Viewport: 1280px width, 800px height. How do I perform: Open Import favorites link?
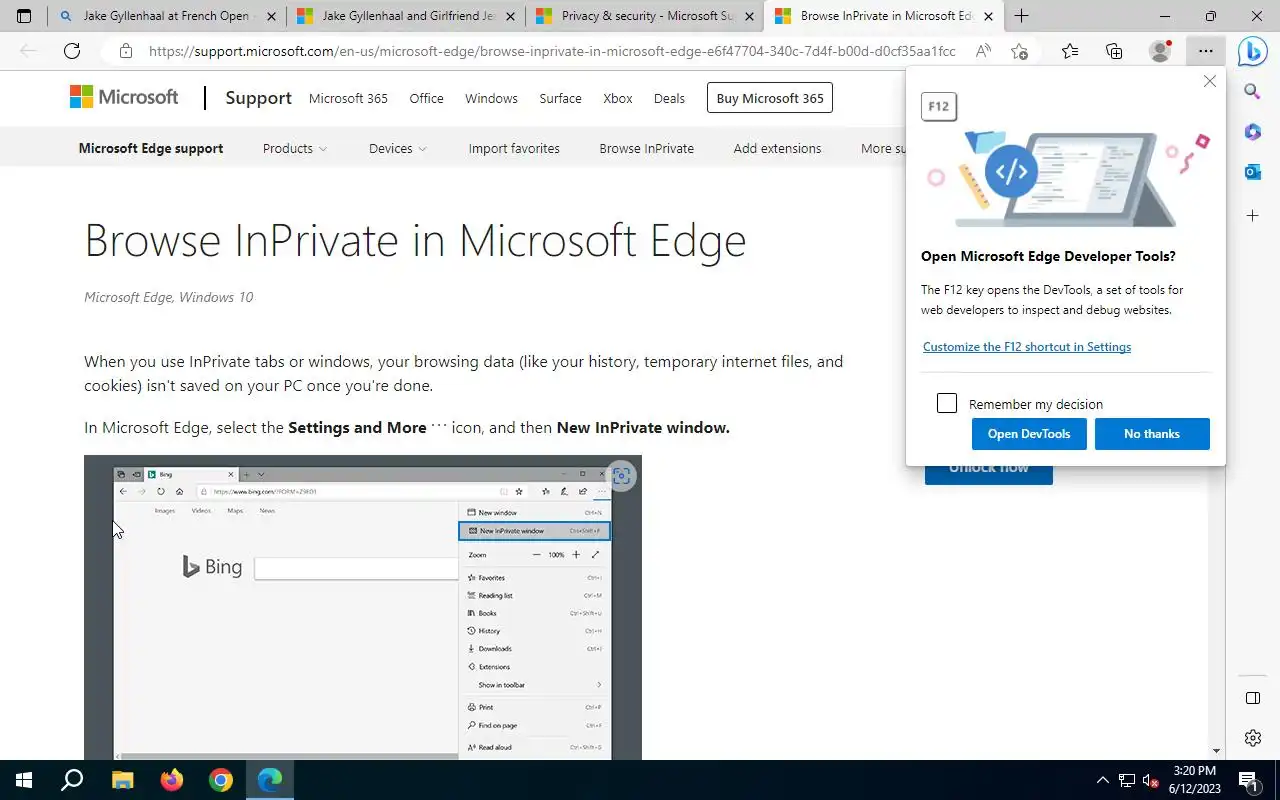tap(514, 148)
